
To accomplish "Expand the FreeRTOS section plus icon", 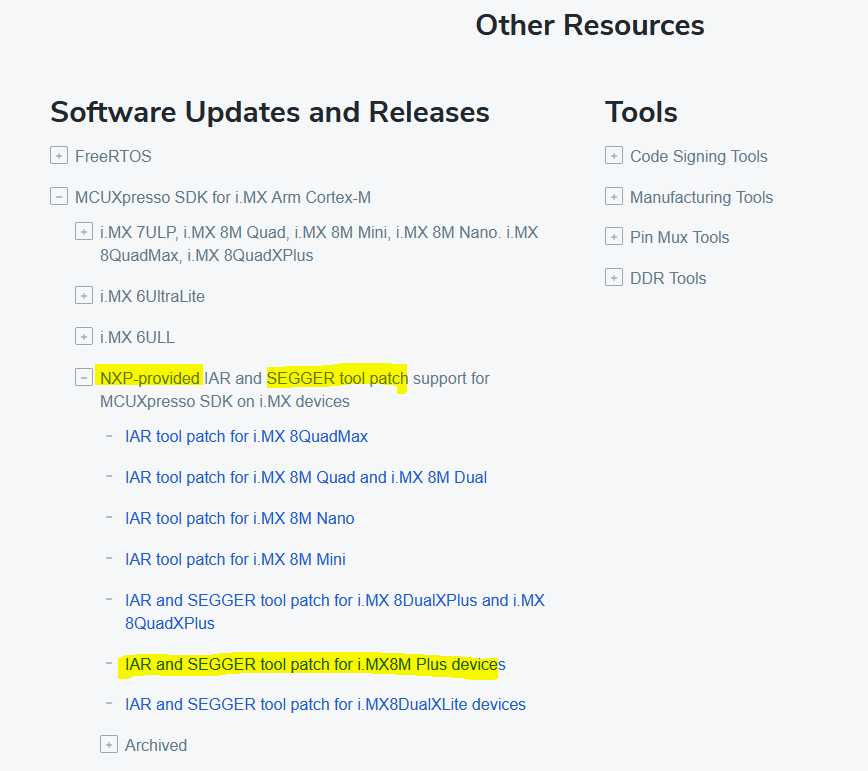I will [59, 156].
